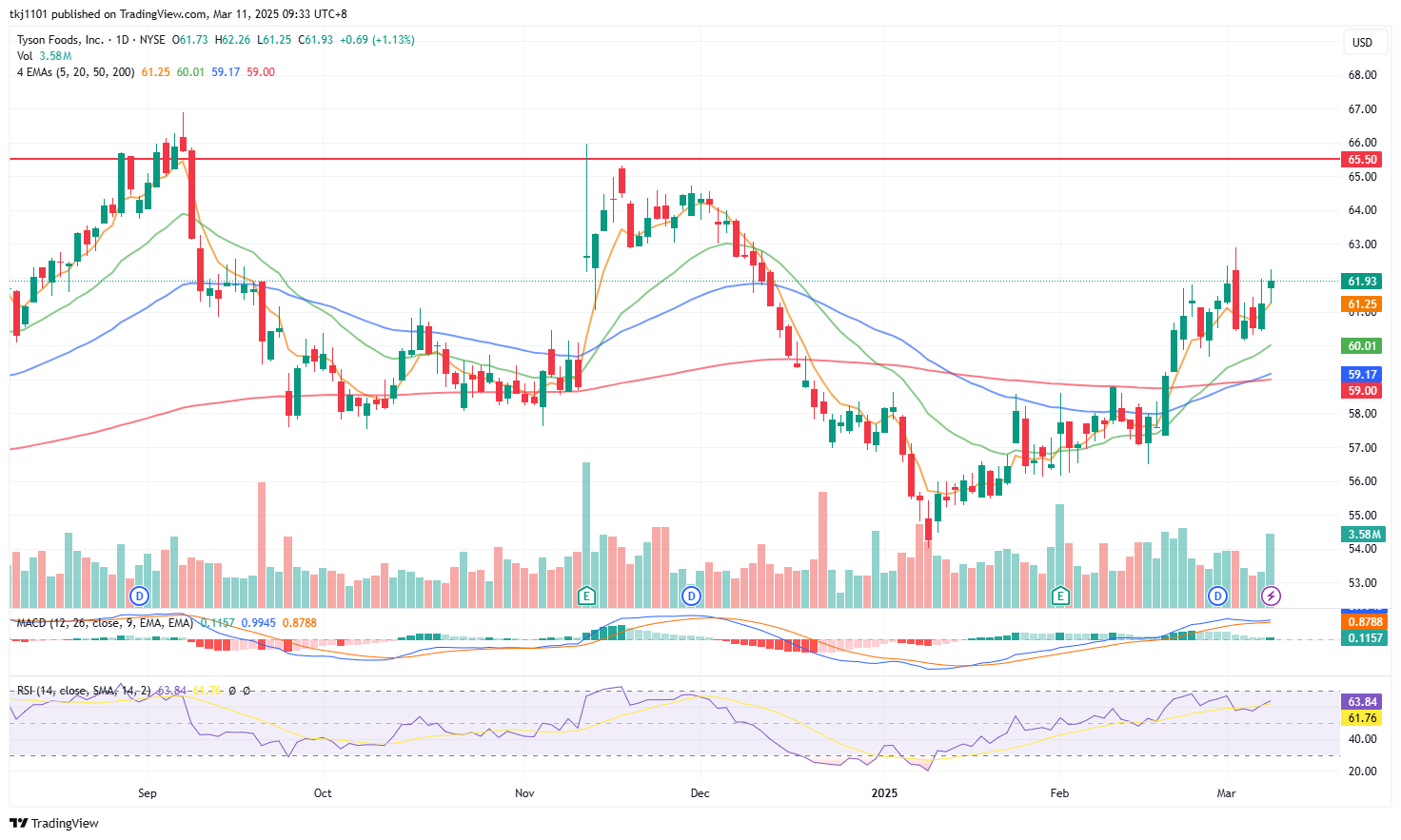Click 63.00 on the price scale
Image resolution: width=1401 pixels, height=840 pixels.
point(1363,244)
